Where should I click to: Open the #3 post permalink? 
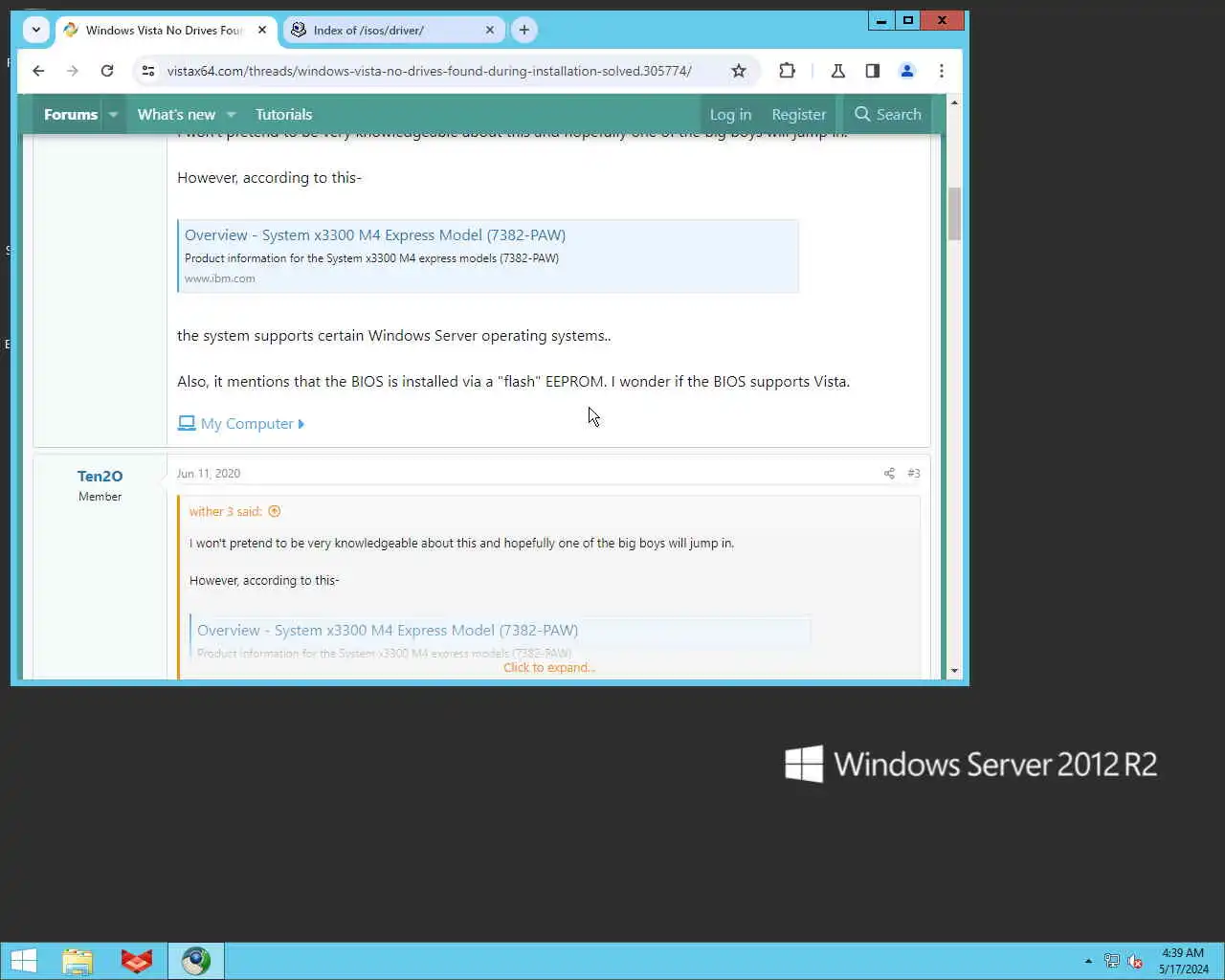914,473
